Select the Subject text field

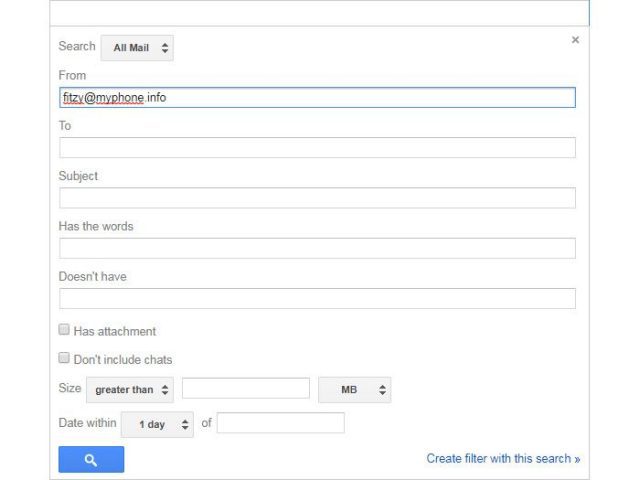click(317, 198)
